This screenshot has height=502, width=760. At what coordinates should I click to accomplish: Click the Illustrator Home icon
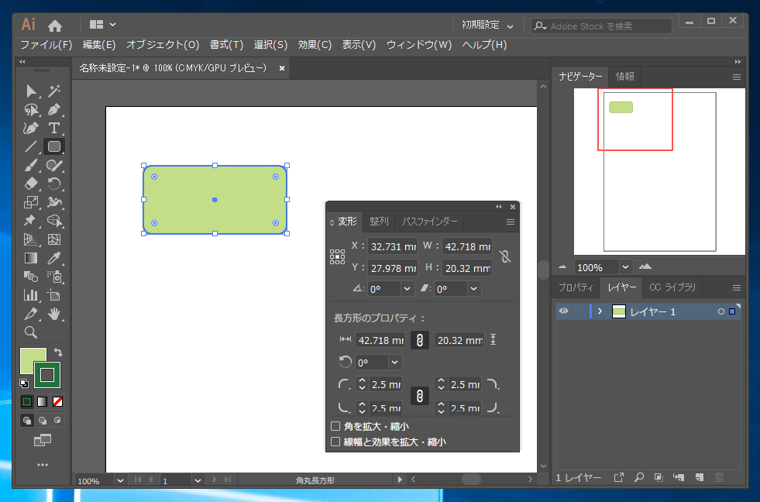[x=55, y=25]
